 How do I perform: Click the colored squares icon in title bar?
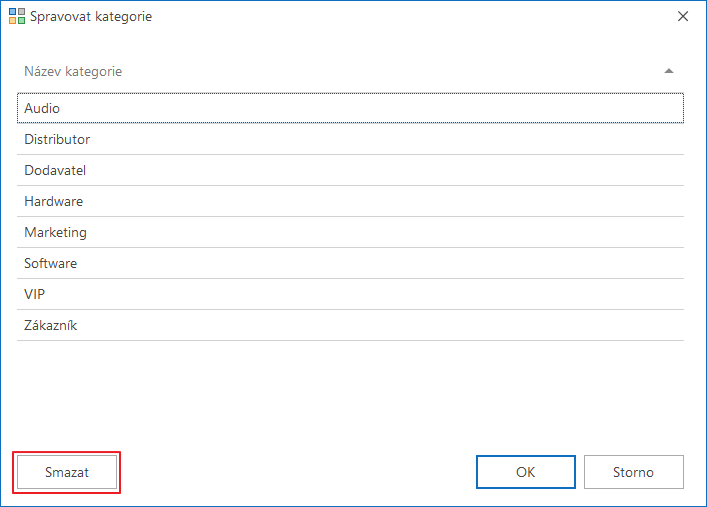17,16
